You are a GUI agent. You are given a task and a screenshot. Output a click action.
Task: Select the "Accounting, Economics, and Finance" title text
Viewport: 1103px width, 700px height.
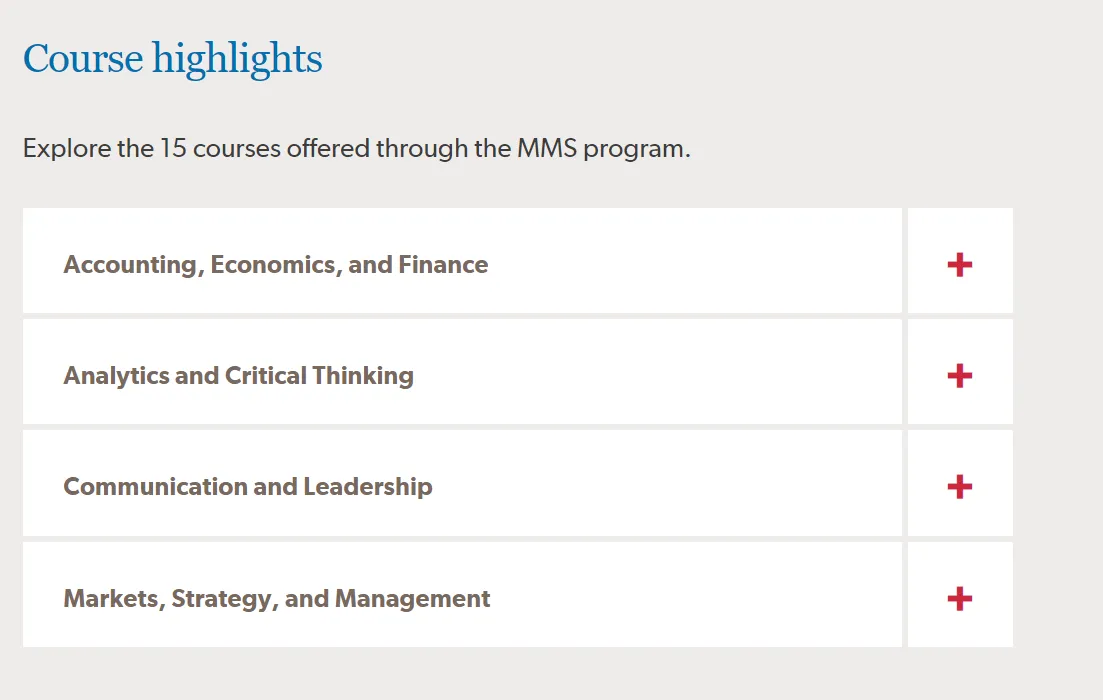[x=276, y=265]
